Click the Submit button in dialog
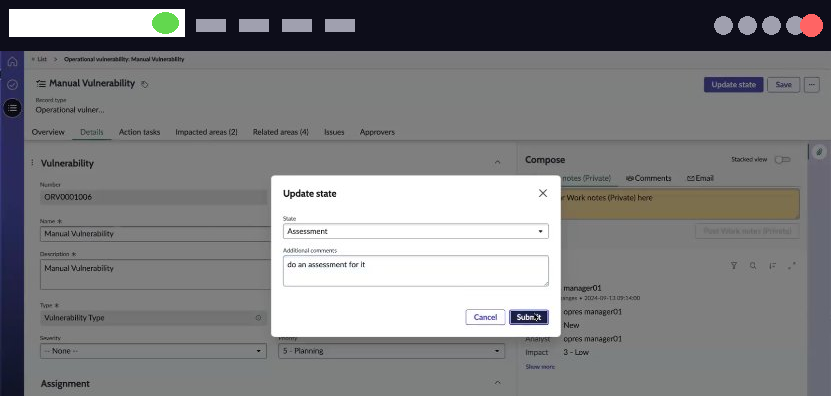 [x=529, y=317]
